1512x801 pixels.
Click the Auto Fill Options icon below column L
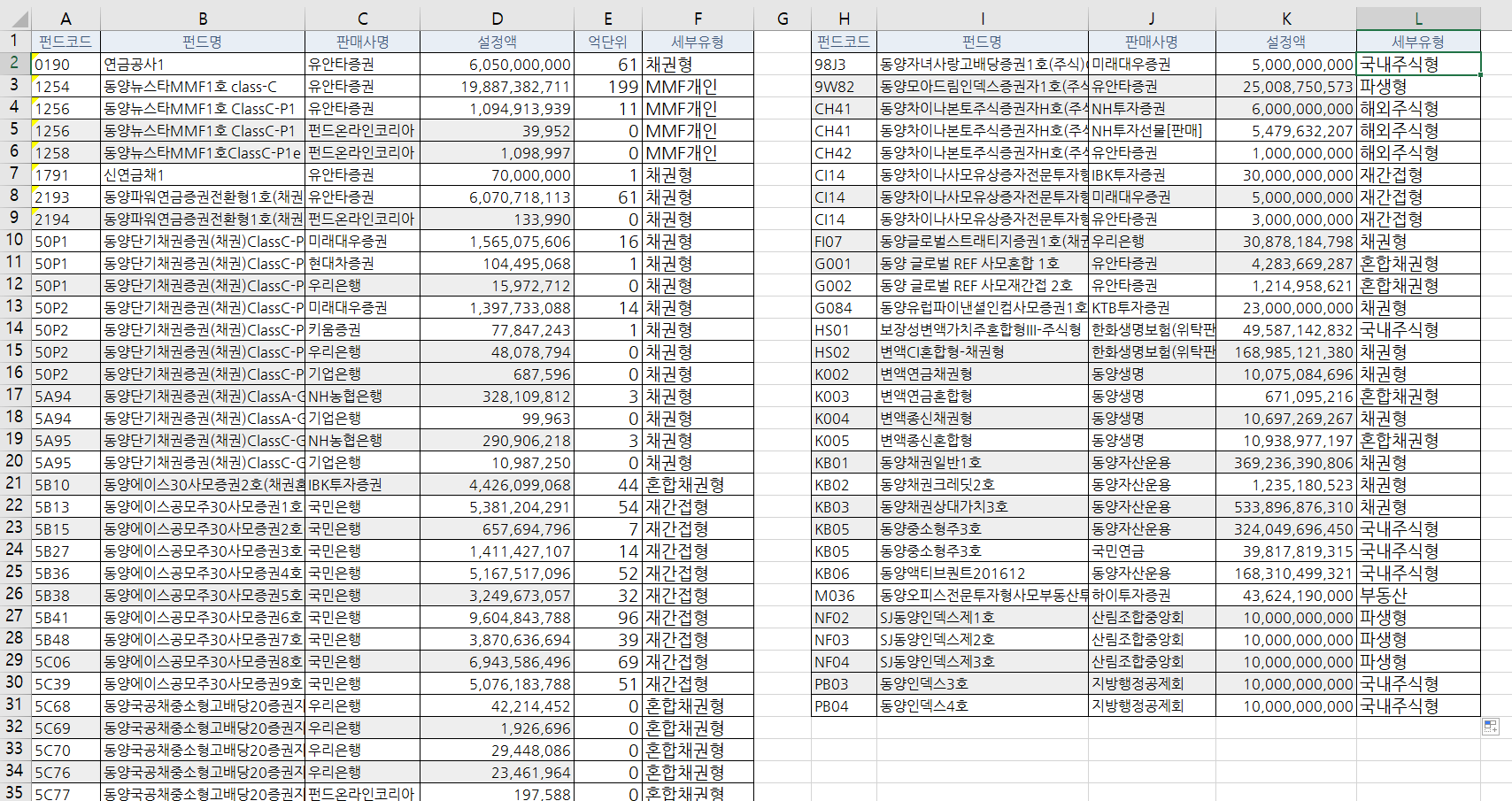(x=1491, y=727)
